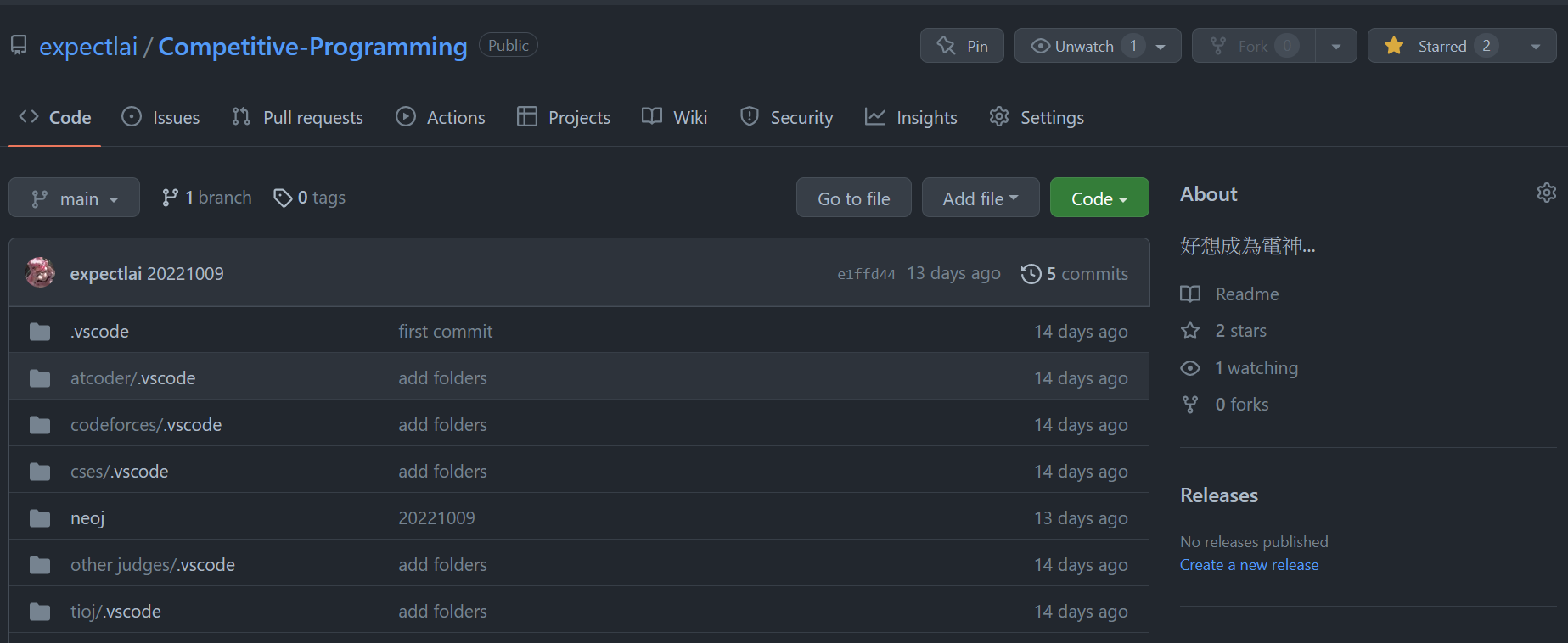View the 1 watching link
Screen dimensions: 1568x643
(1256, 368)
